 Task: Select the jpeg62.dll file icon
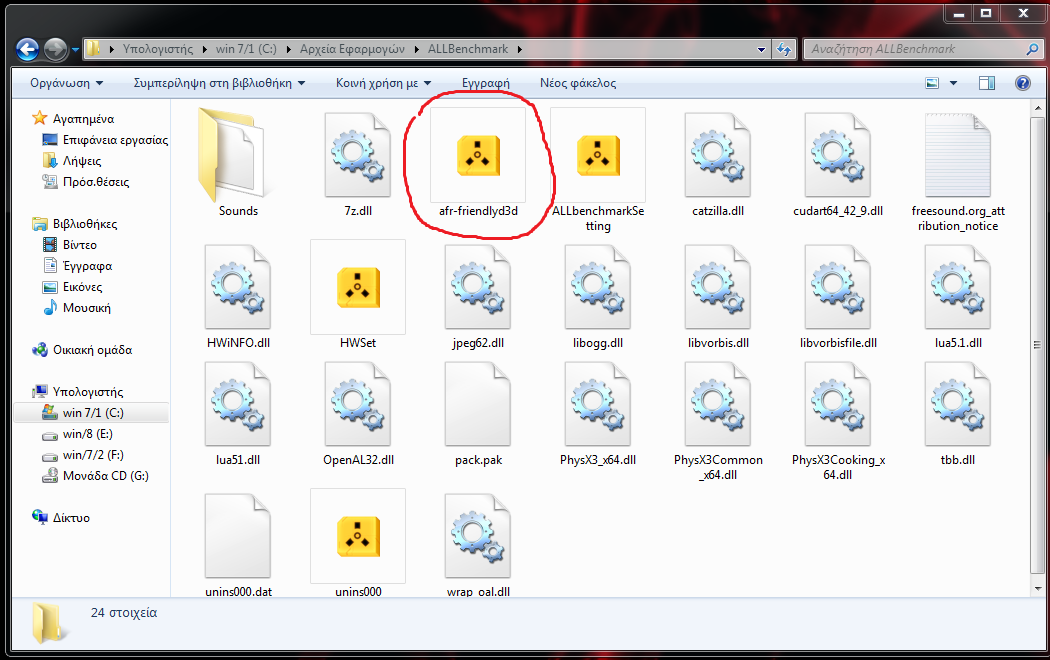pos(478,287)
